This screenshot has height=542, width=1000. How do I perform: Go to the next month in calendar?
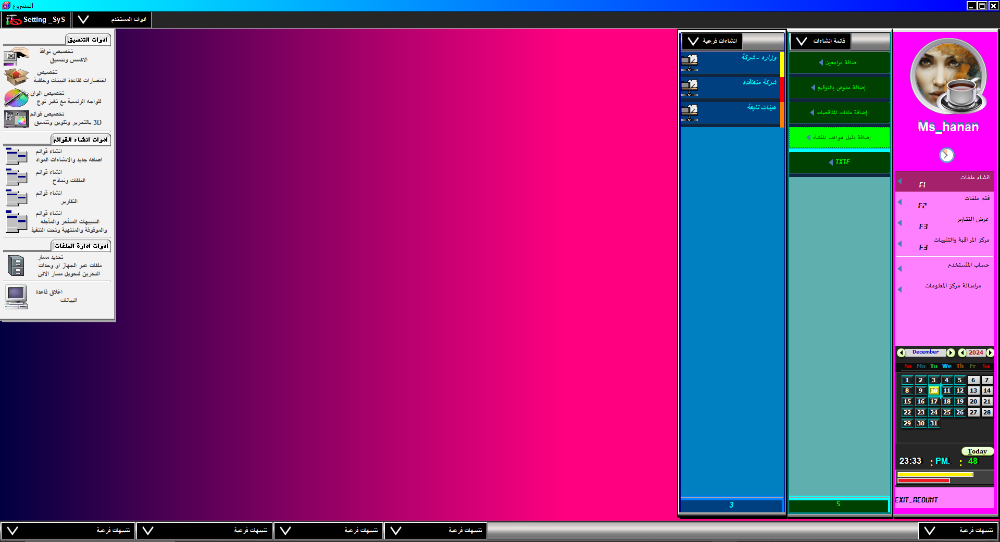click(949, 352)
